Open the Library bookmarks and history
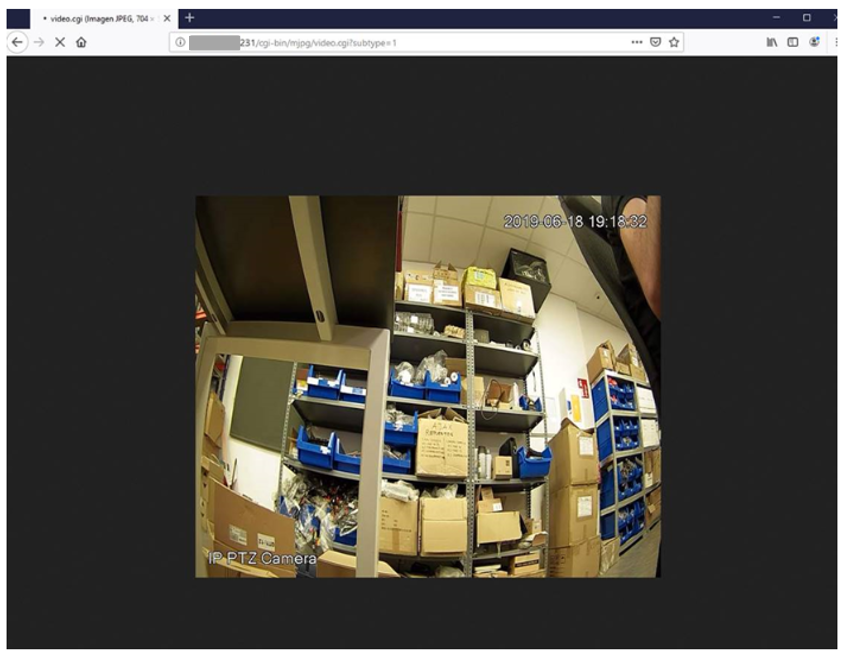Image resolution: width=842 pixels, height=654 pixels. [772, 42]
